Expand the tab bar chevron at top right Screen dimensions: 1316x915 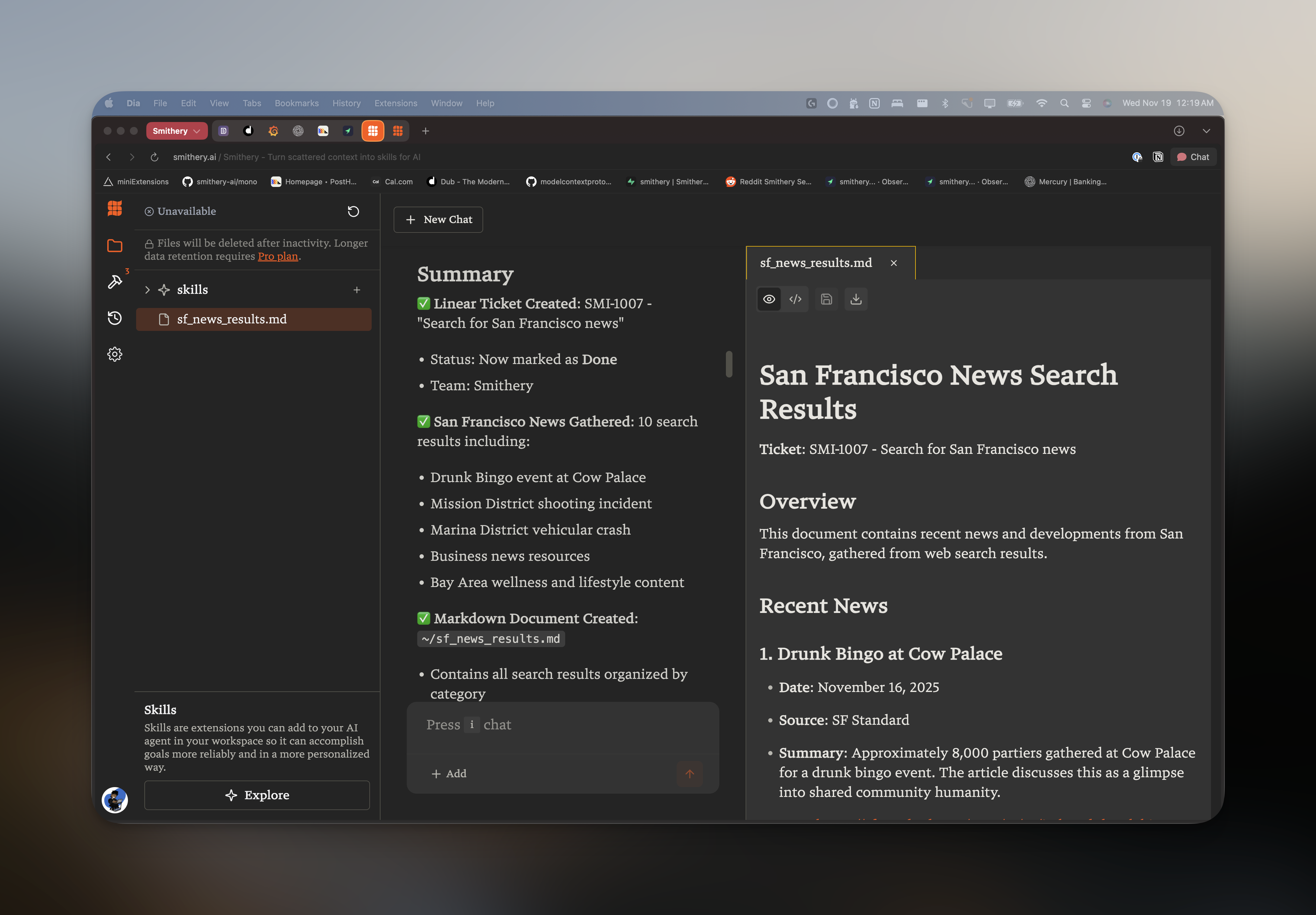click(x=1206, y=131)
